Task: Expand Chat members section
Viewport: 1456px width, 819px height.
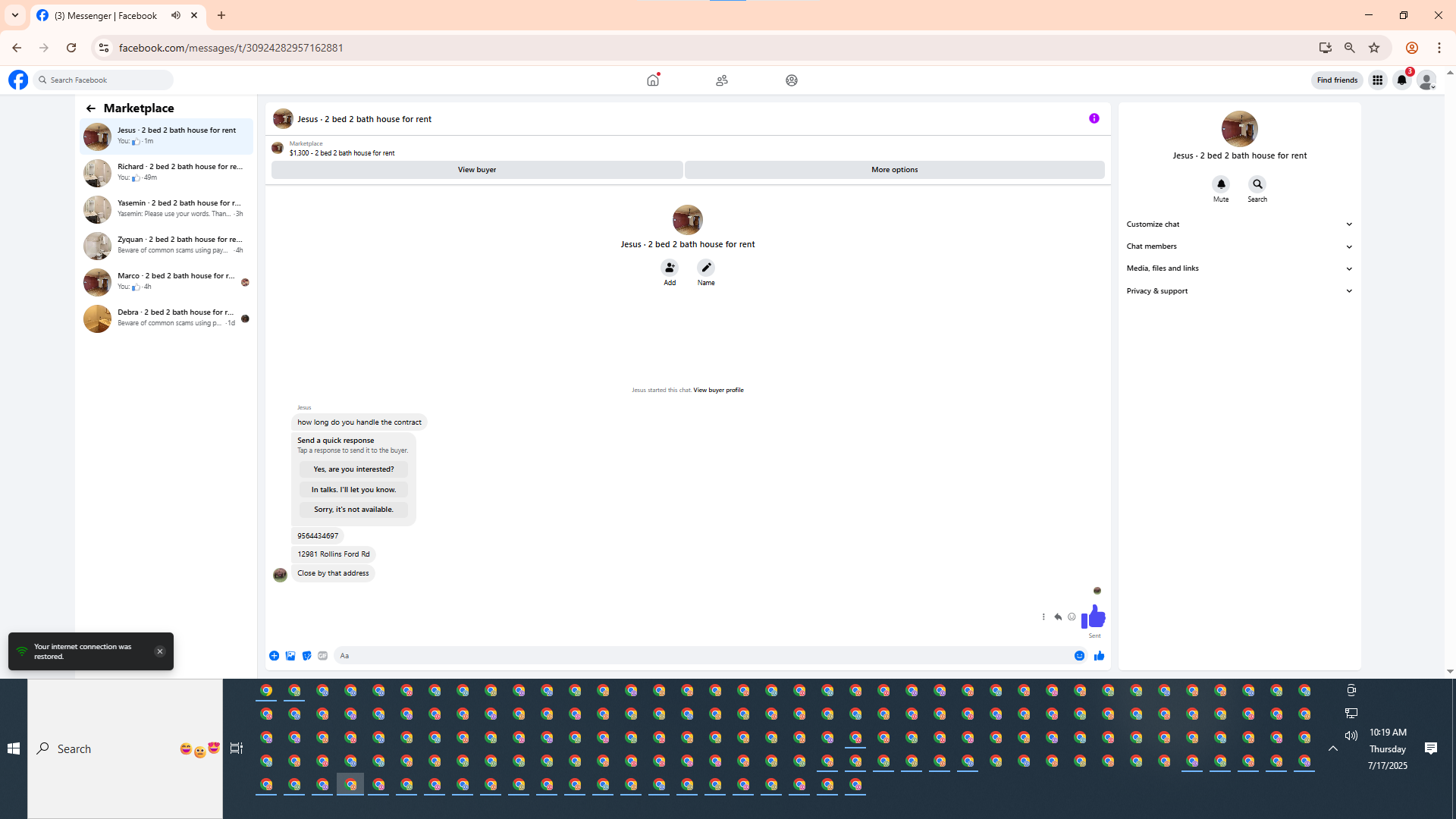Action: [x=1239, y=246]
